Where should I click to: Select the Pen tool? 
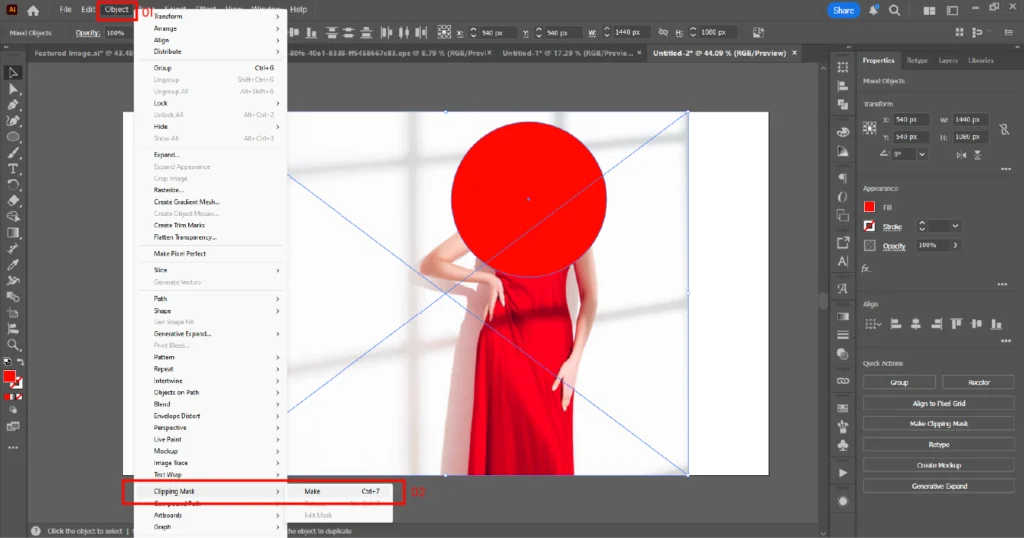(x=13, y=104)
